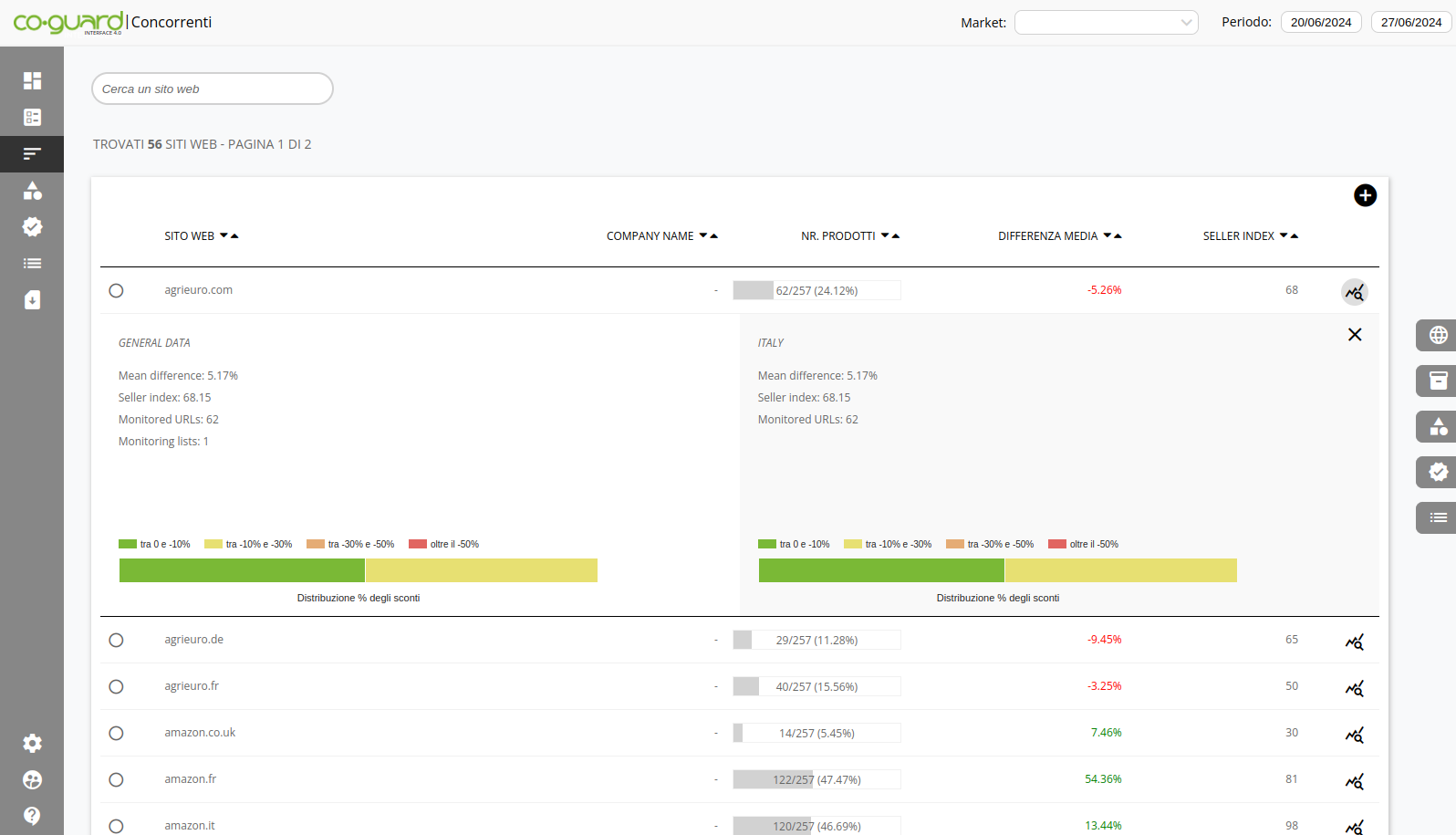This screenshot has width=1456, height=835.
Task: Open trend analysis icon for amazon.fr
Action: pos(1354,781)
